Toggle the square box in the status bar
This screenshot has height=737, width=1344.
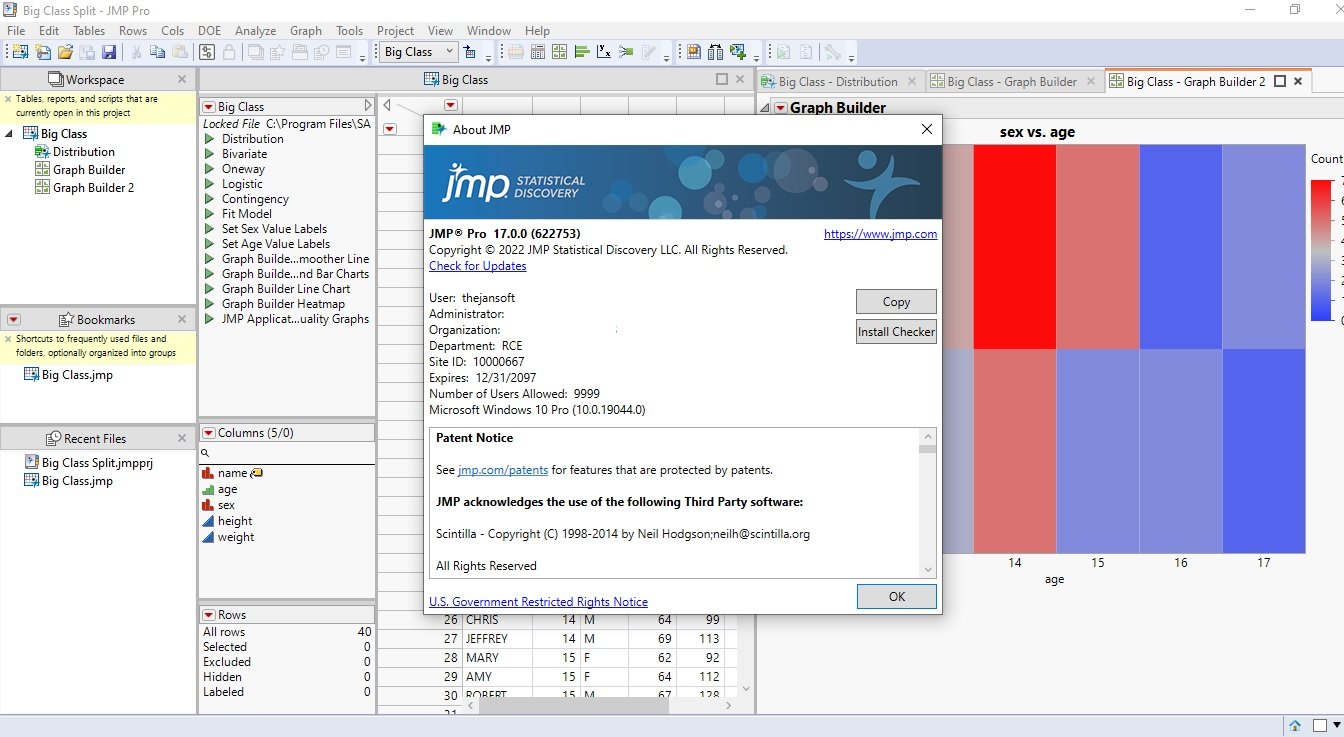click(x=1320, y=725)
